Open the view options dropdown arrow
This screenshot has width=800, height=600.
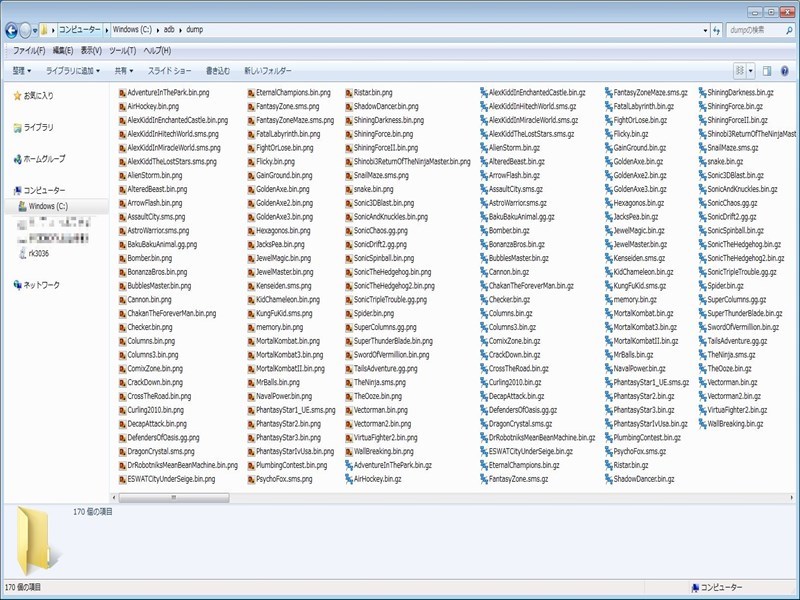click(751, 71)
